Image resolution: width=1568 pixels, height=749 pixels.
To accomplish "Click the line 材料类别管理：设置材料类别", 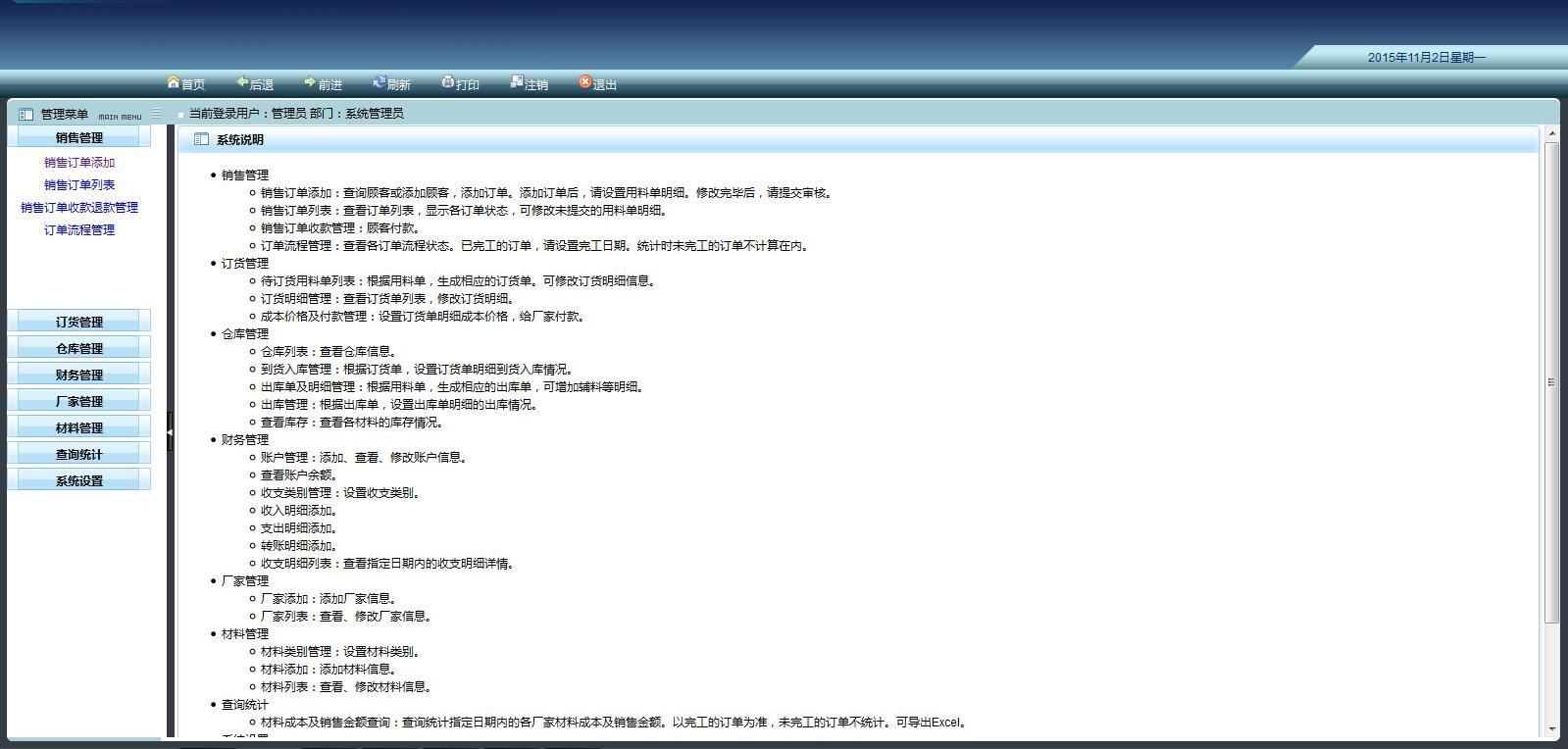I will click(341, 652).
